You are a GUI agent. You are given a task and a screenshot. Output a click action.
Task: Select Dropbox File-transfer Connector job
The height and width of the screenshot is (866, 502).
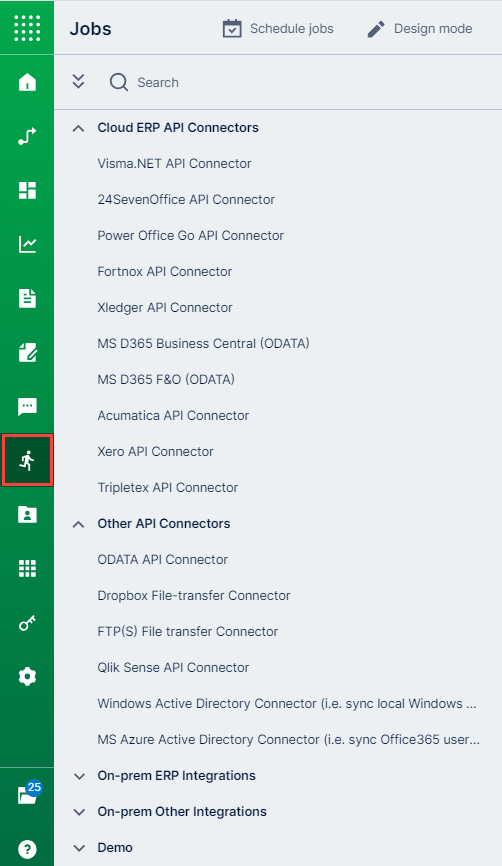click(194, 595)
